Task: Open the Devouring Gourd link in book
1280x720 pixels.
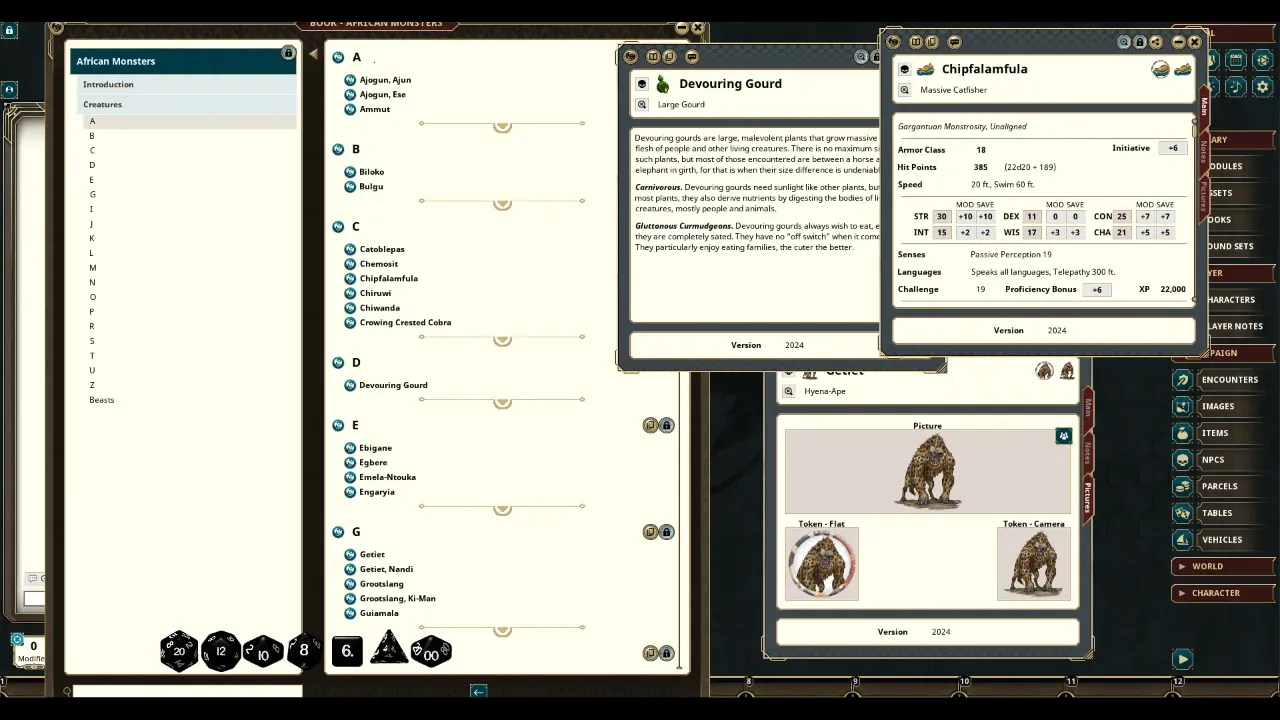Action: coord(393,385)
